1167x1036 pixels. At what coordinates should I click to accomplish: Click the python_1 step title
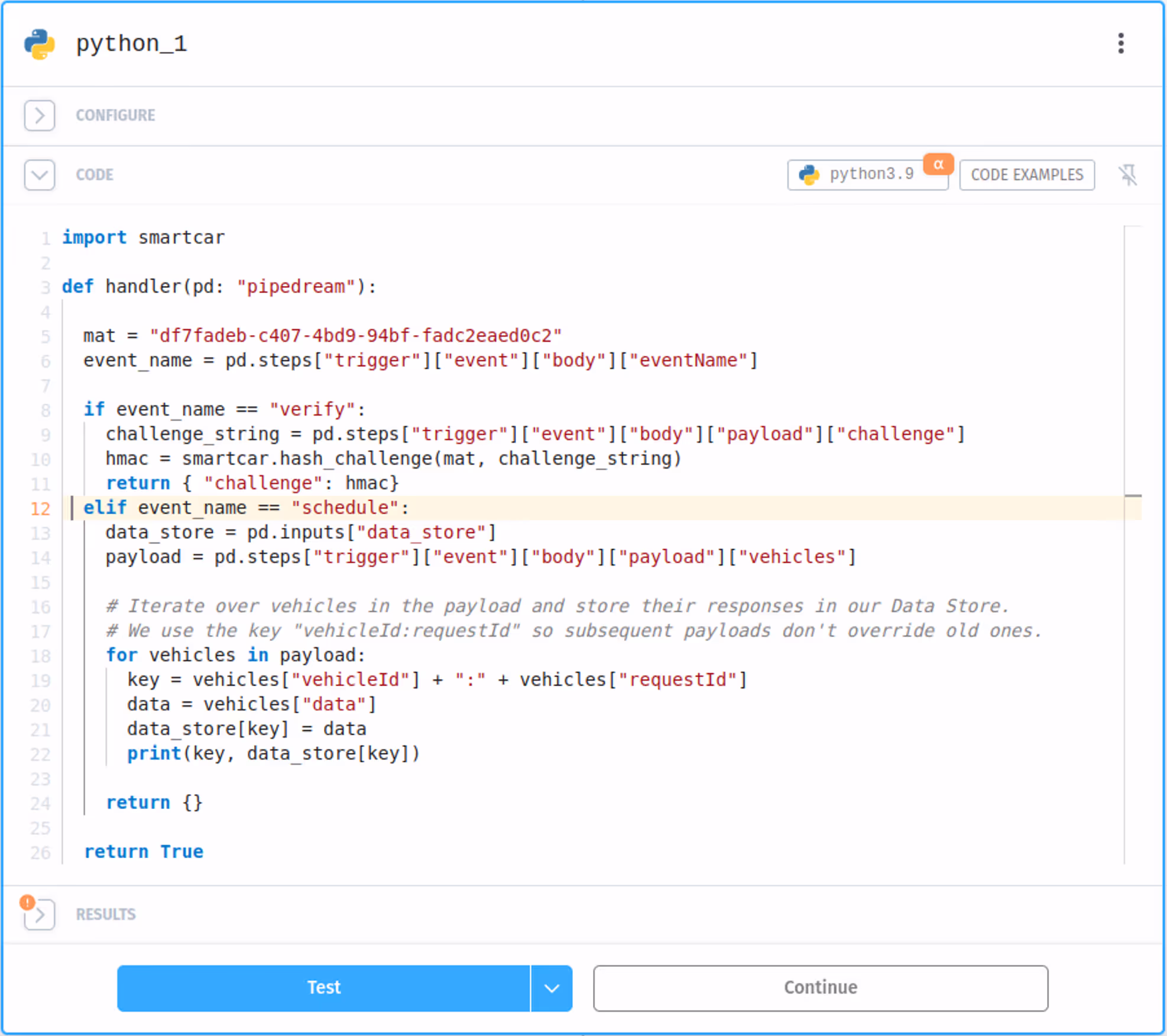tap(131, 44)
